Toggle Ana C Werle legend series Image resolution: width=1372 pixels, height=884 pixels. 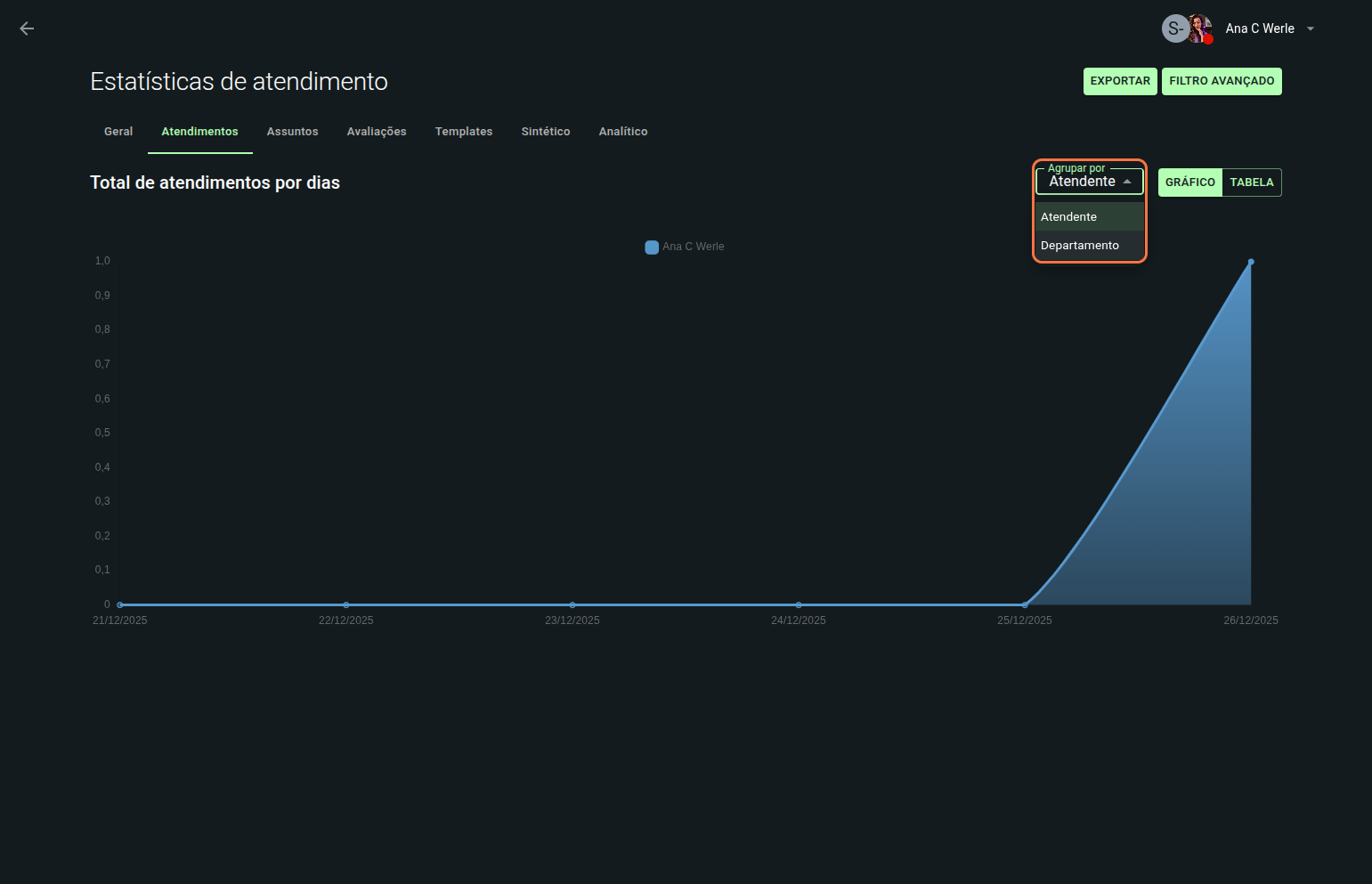click(693, 247)
